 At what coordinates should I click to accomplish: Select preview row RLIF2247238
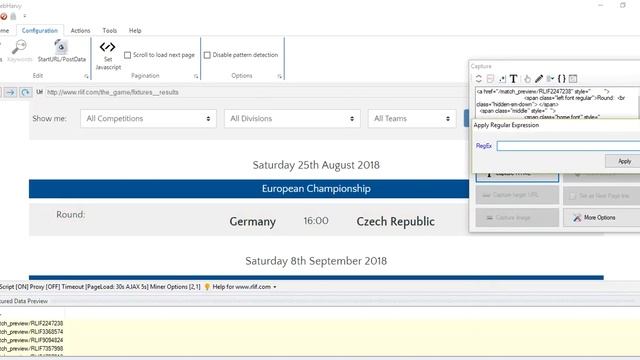pyautogui.click(x=31, y=323)
